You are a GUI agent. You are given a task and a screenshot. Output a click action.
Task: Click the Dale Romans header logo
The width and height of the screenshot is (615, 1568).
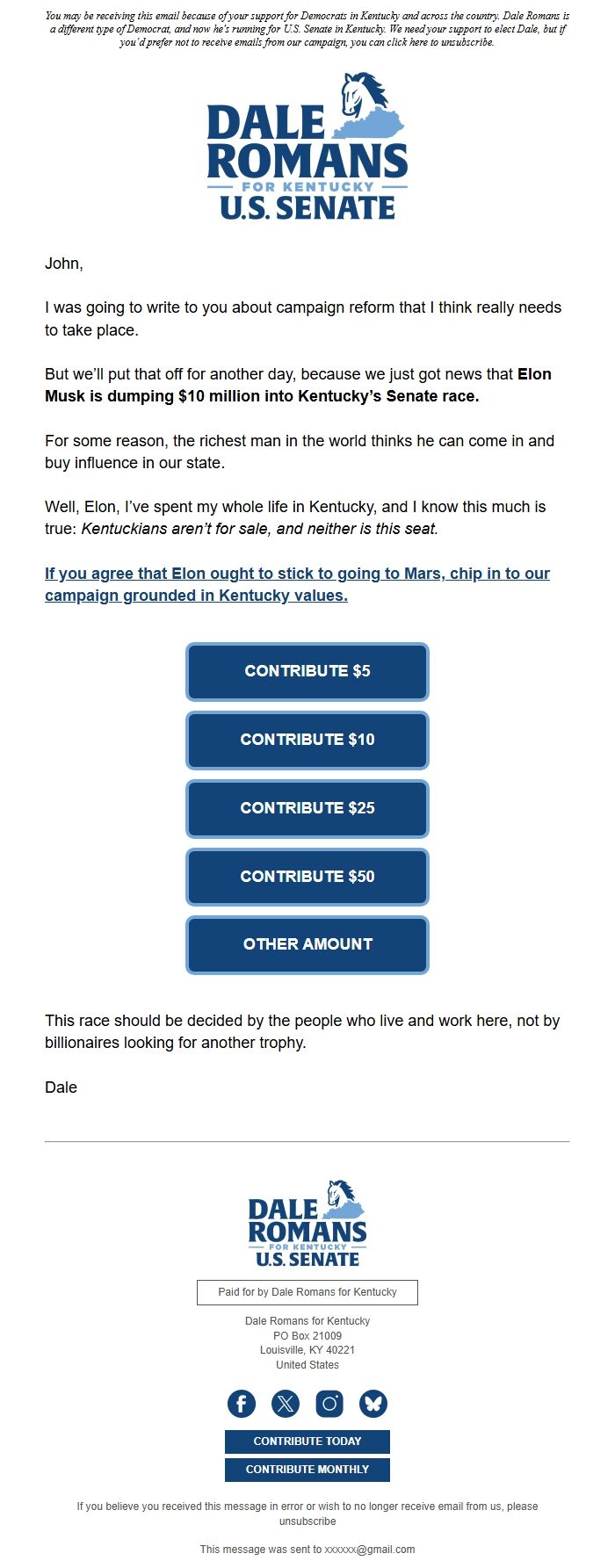tap(307, 149)
